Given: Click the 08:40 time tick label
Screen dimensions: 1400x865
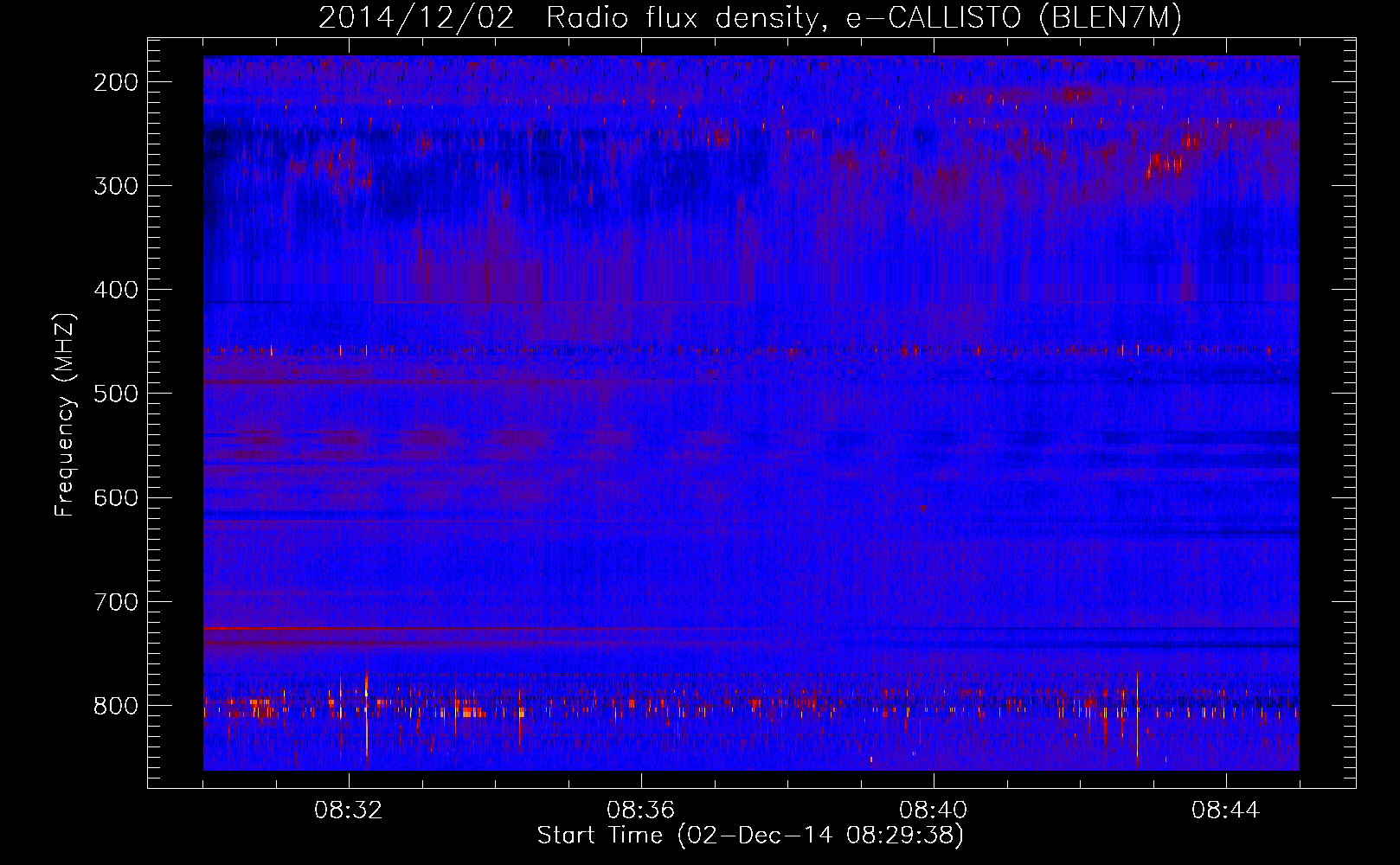Looking at the screenshot, I should click(933, 811).
